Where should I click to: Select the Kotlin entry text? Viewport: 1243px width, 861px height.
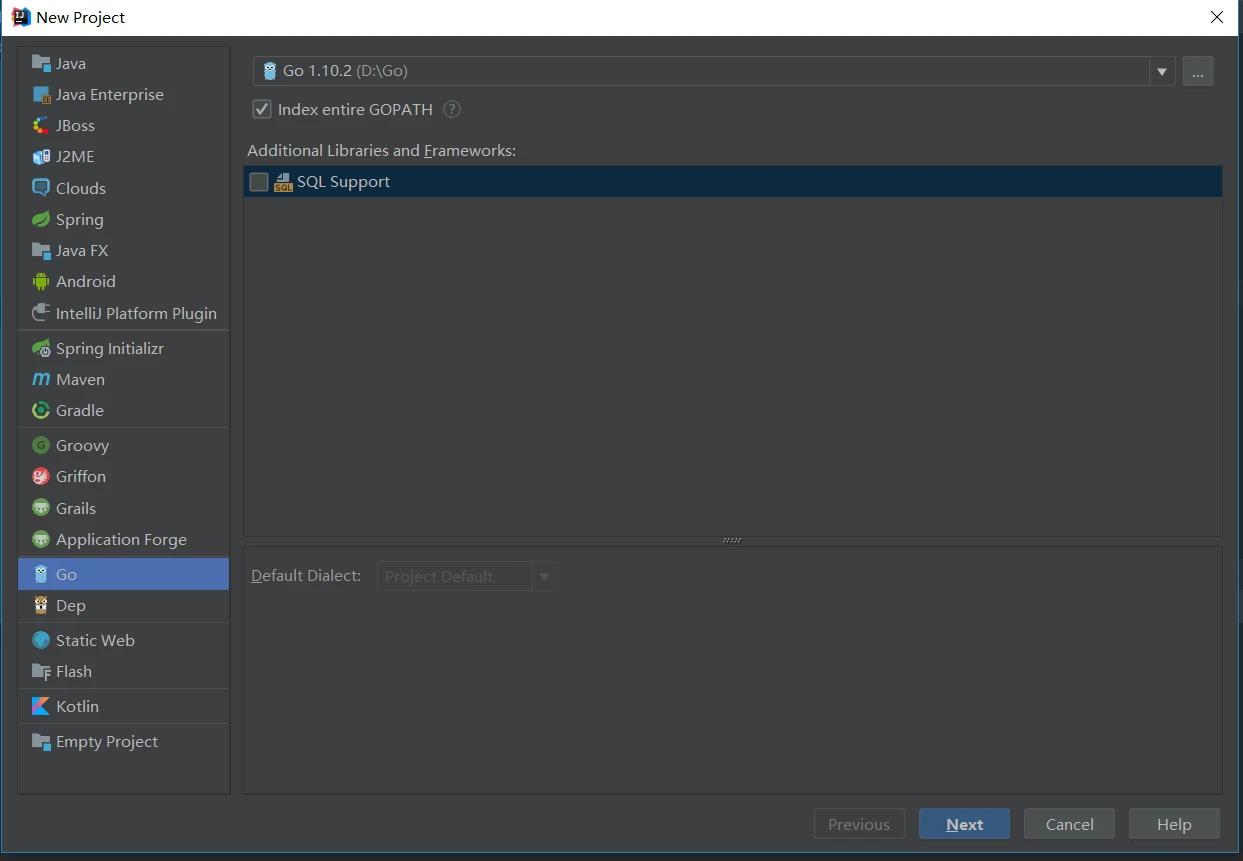pos(77,707)
